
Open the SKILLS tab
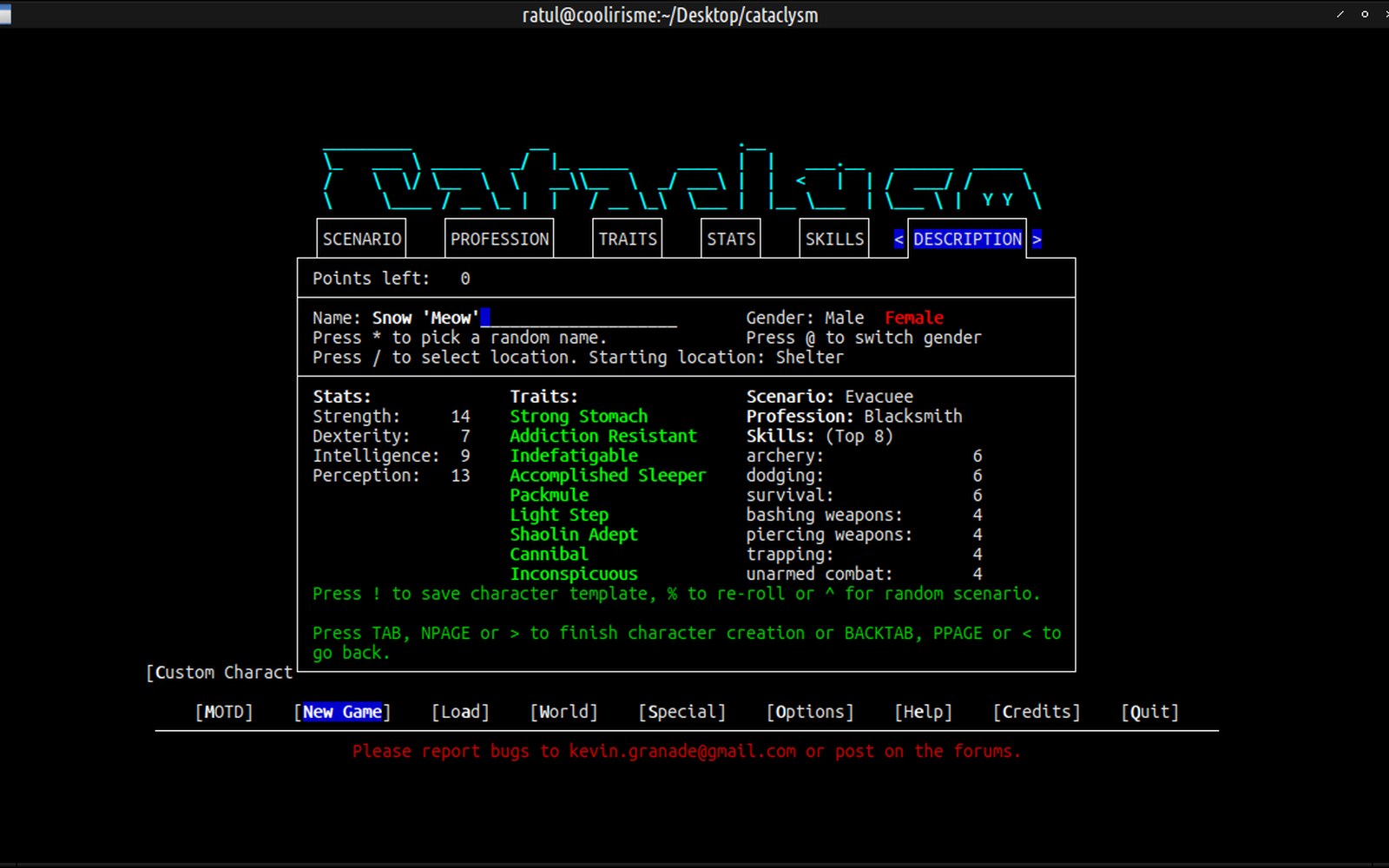tap(834, 239)
